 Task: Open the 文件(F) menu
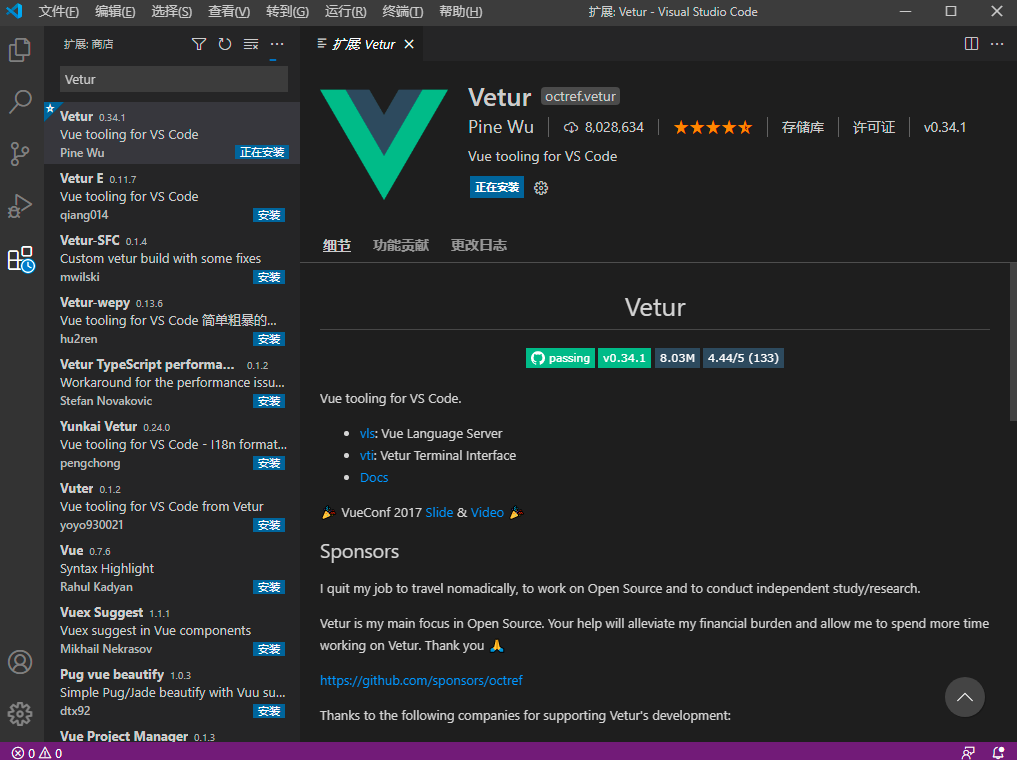58,12
